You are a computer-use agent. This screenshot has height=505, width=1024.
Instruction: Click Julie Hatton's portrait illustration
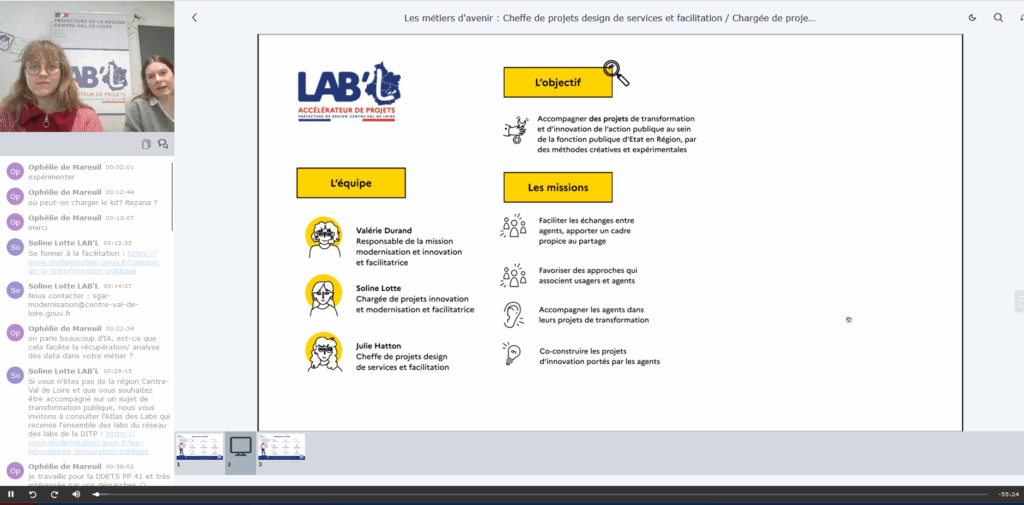325,353
